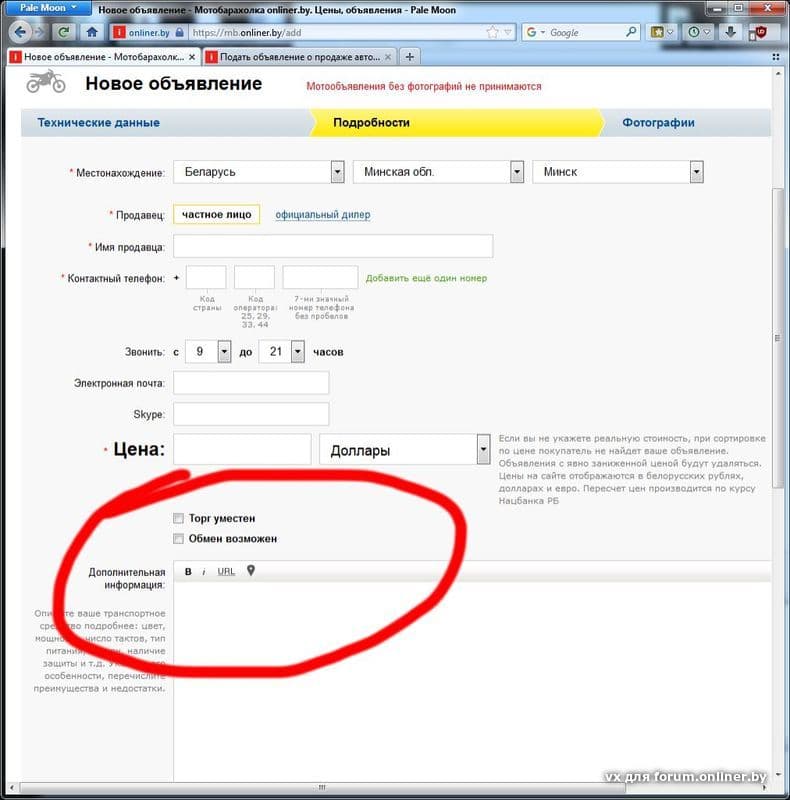Open region dropdown showing Минская обл.

(438, 172)
